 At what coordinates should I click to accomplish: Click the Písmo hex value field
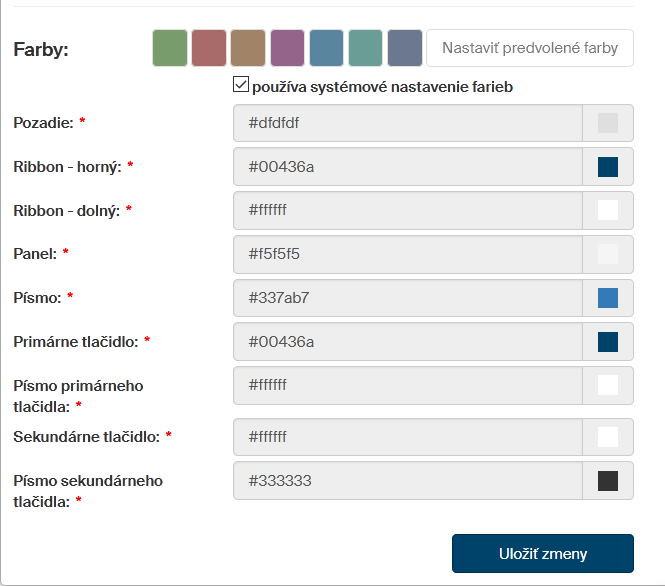click(x=407, y=298)
